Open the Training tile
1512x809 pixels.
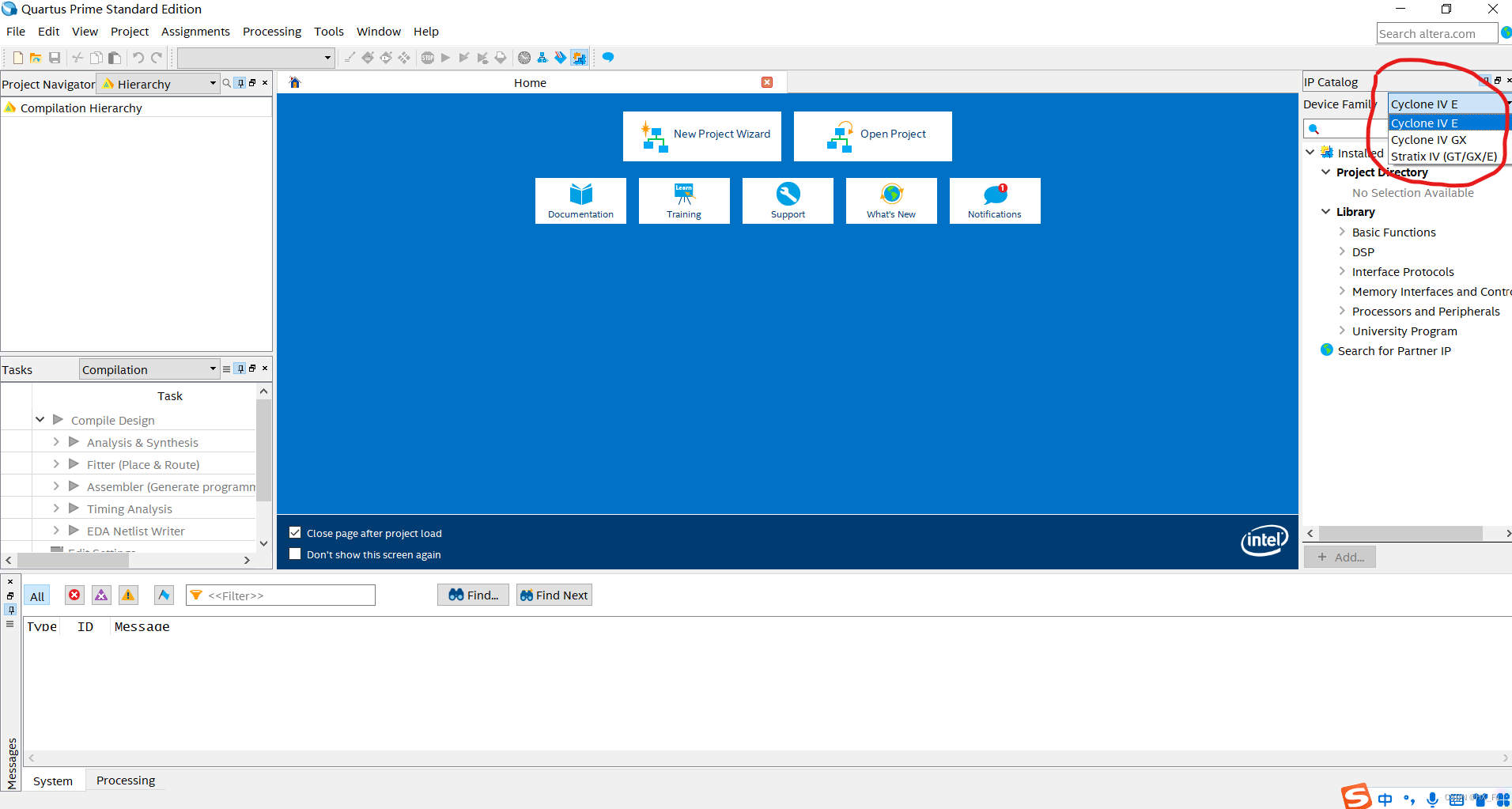684,201
